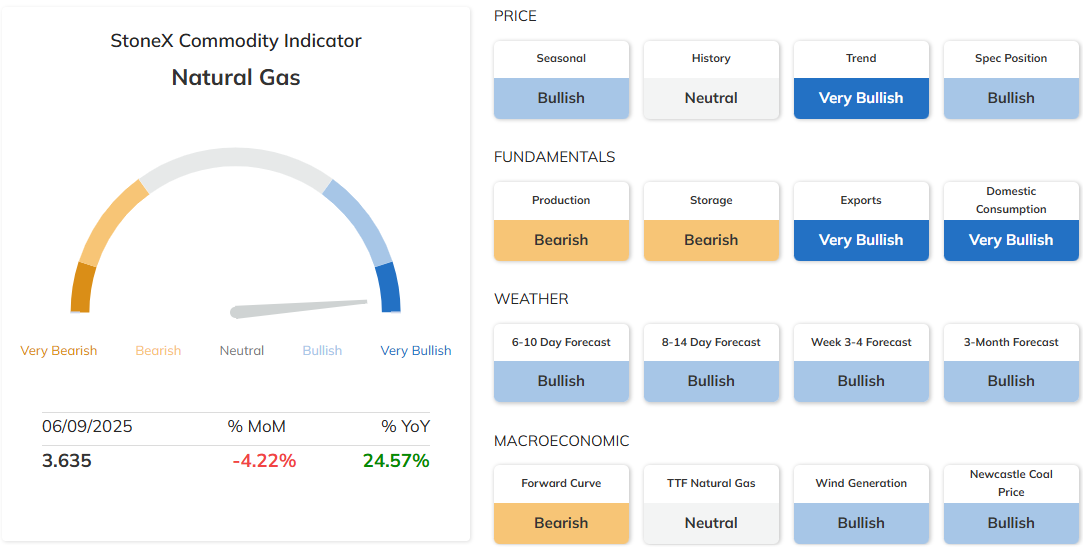This screenshot has height=547, width=1083.
Task: Click the PRICE section heading
Action: (x=515, y=16)
